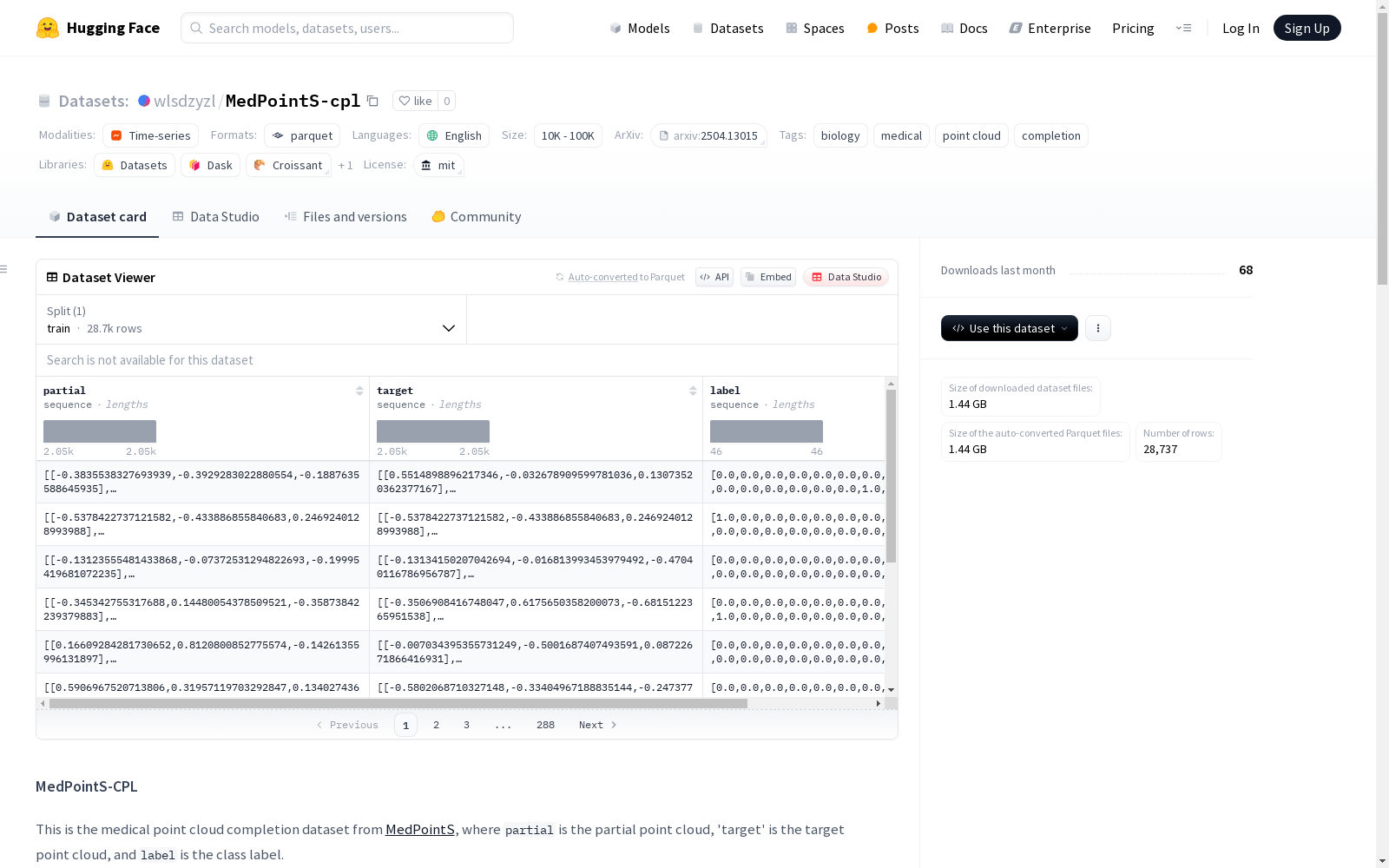1389x868 pixels.
Task: Open Datasets in the top navigation
Action: (x=727, y=28)
